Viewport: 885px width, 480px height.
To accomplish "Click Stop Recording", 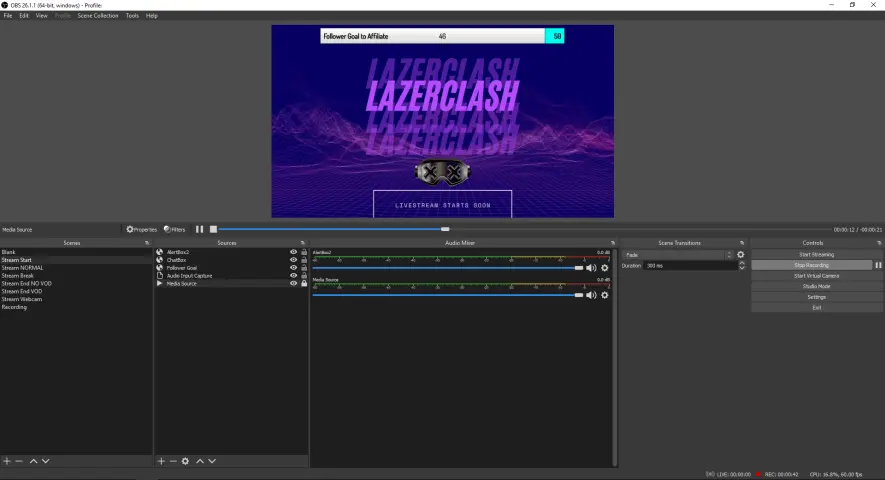I will click(x=812, y=265).
